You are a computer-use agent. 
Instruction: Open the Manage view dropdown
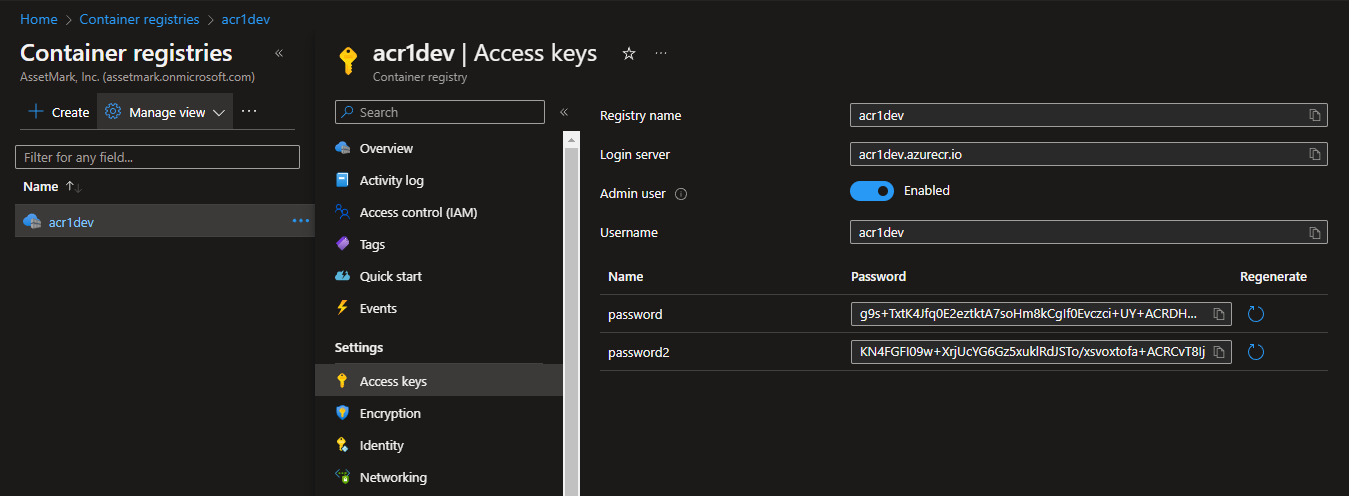pyautogui.click(x=165, y=112)
